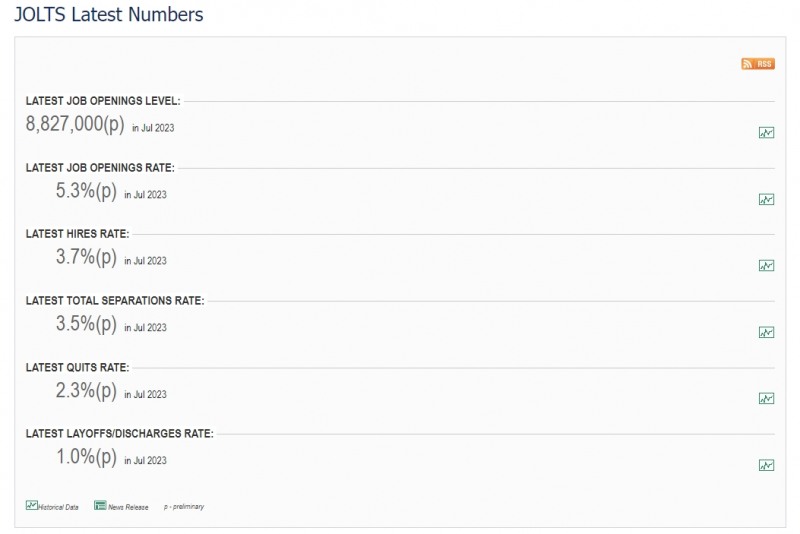Click the 8,827,000(p) job openings value
The image size is (800, 534).
(x=75, y=124)
